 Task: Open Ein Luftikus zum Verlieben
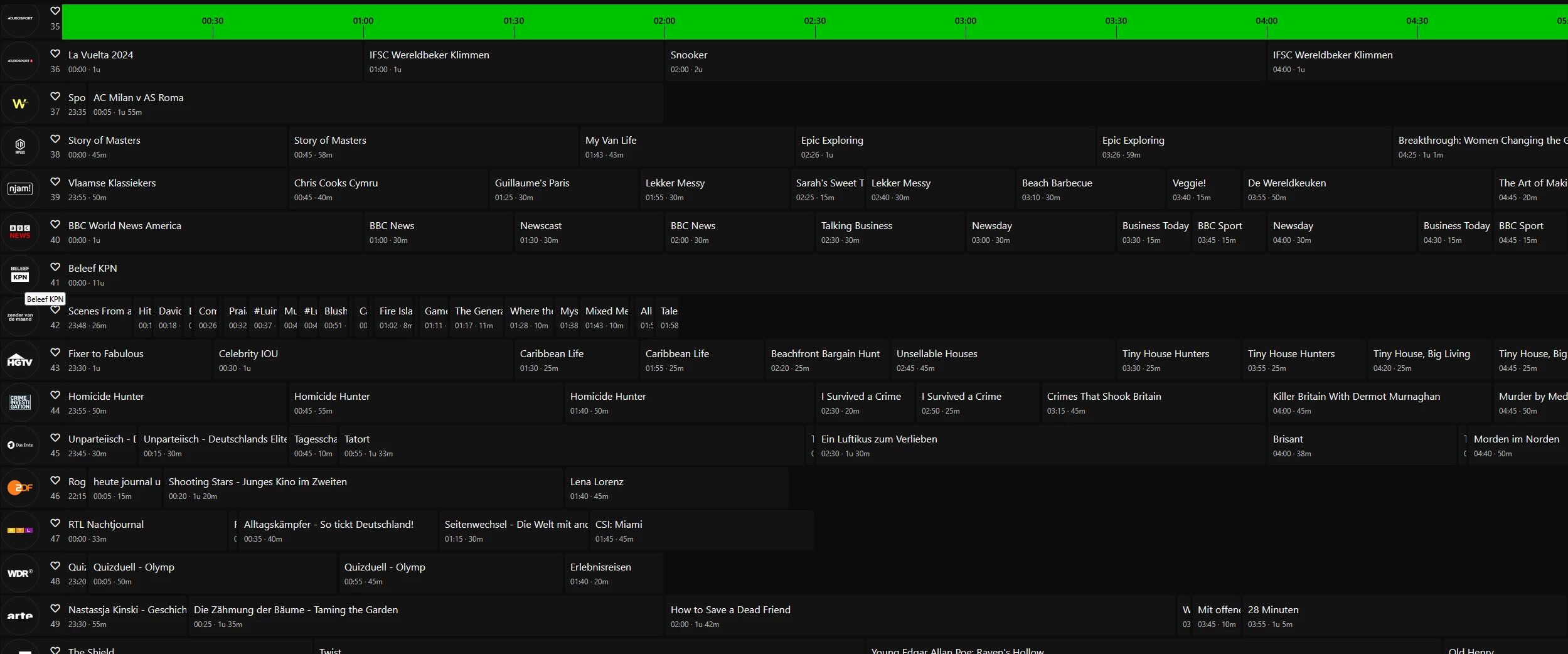coord(1041,446)
